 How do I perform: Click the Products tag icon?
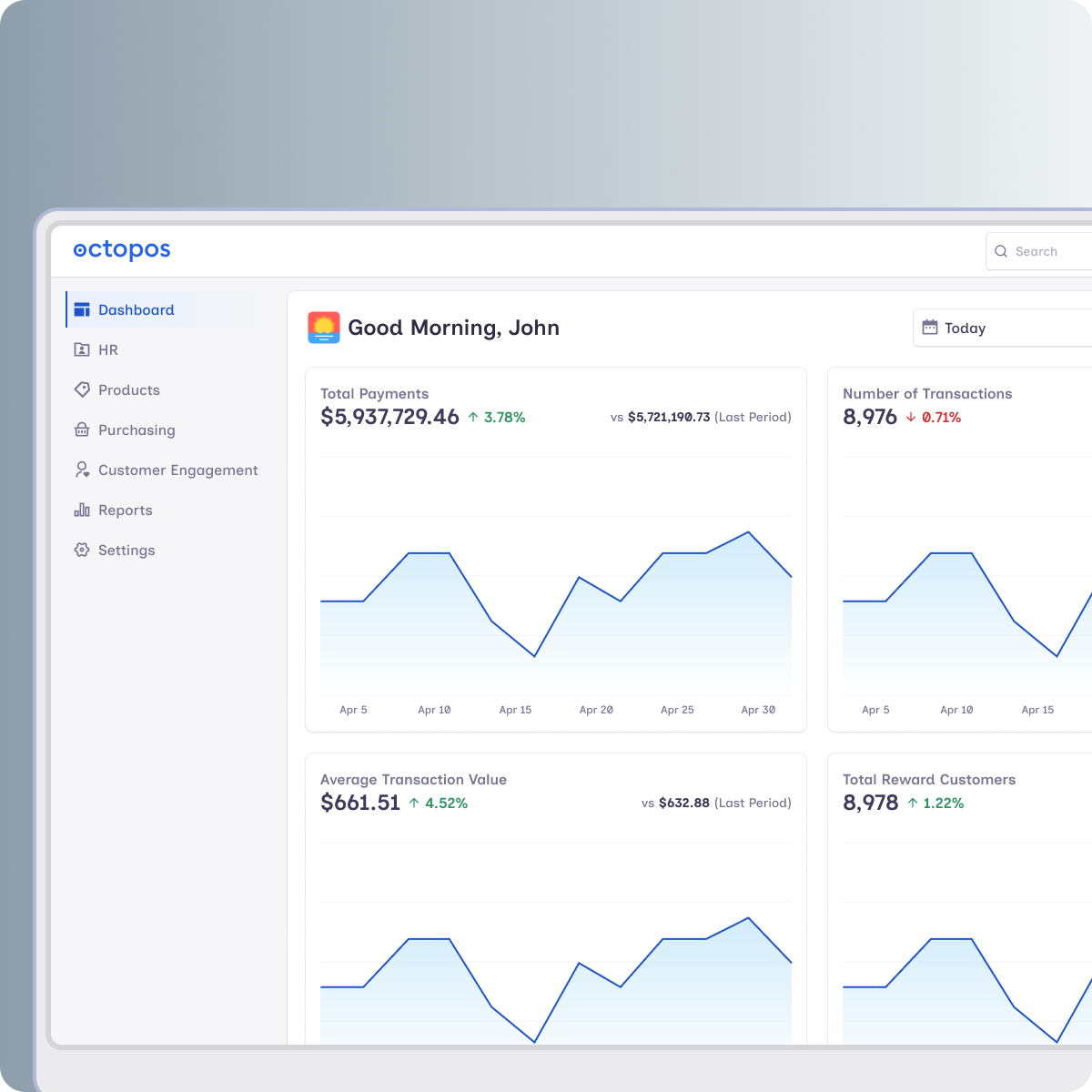tap(82, 389)
